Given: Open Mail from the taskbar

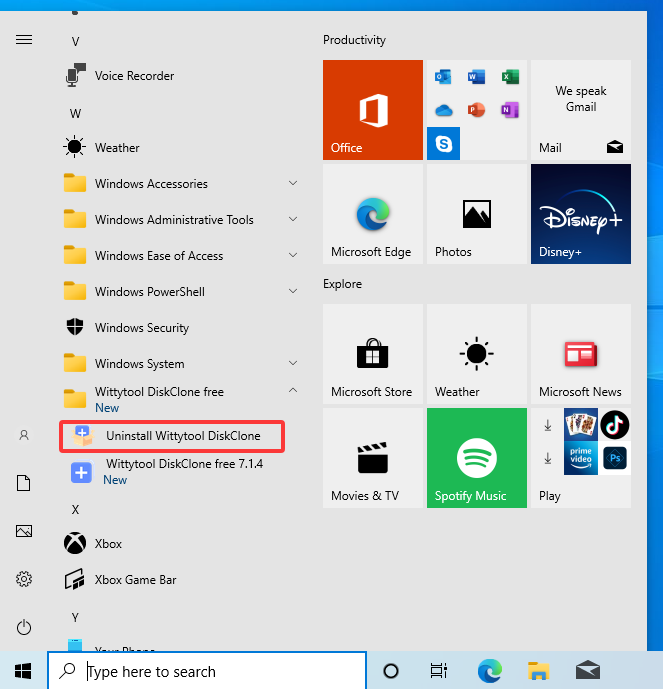Looking at the screenshot, I should click(587, 671).
